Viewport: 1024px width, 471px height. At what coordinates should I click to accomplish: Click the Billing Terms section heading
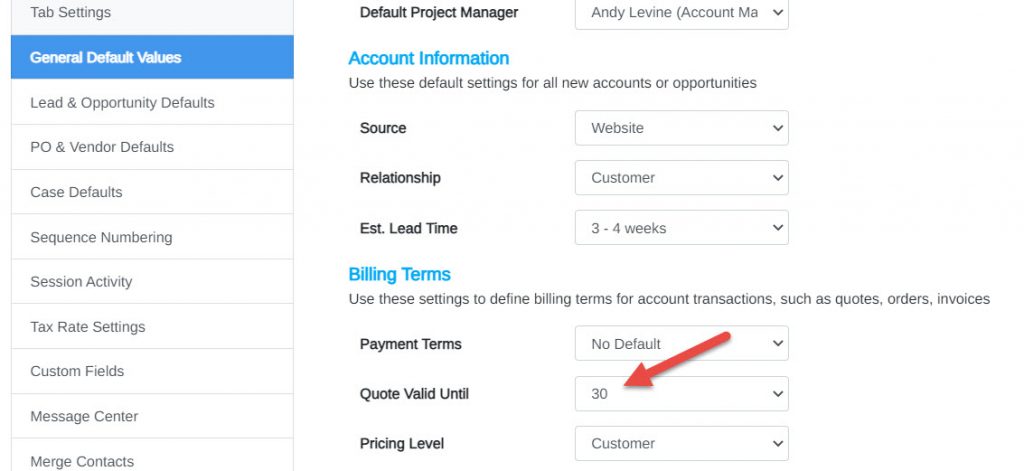[400, 274]
